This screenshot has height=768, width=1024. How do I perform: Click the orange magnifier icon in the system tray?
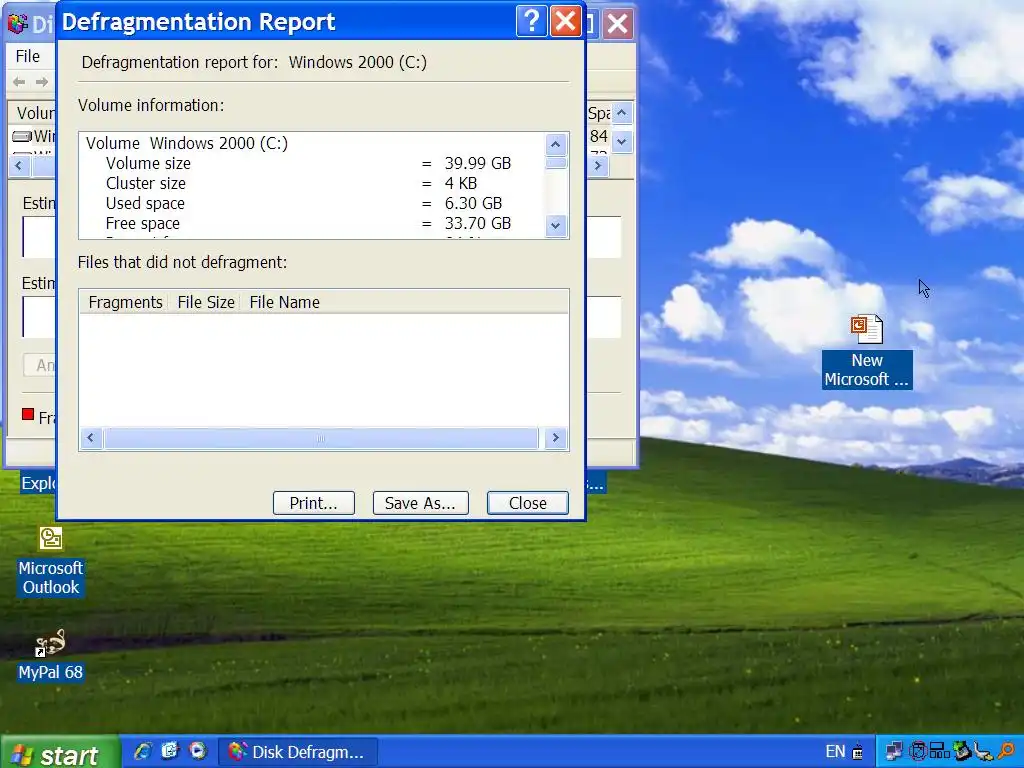coord(1006,752)
